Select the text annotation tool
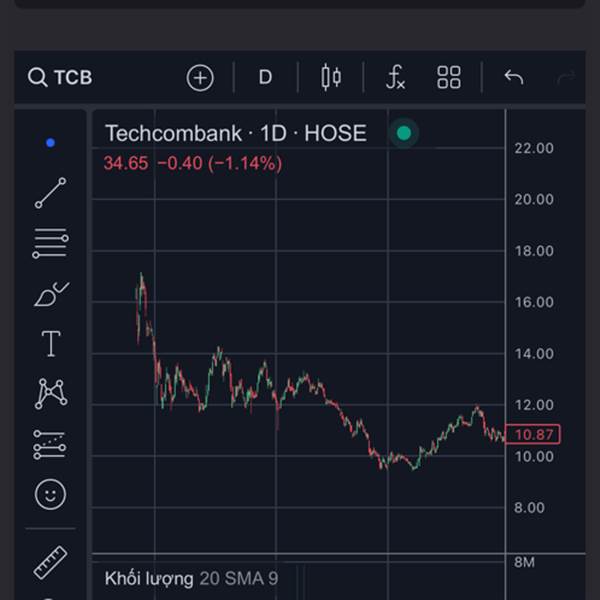 (50, 344)
